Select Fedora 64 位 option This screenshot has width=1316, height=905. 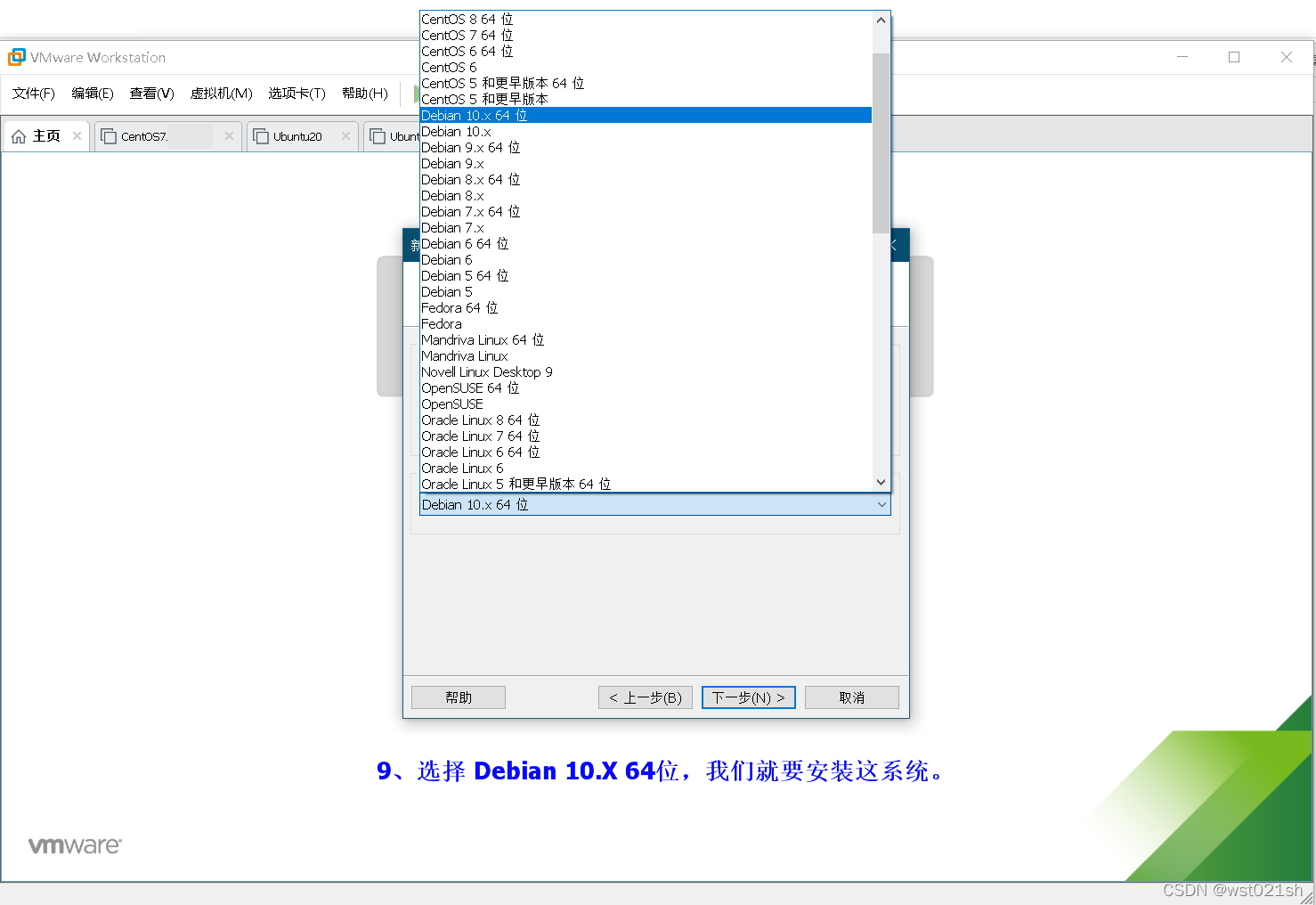(646, 308)
